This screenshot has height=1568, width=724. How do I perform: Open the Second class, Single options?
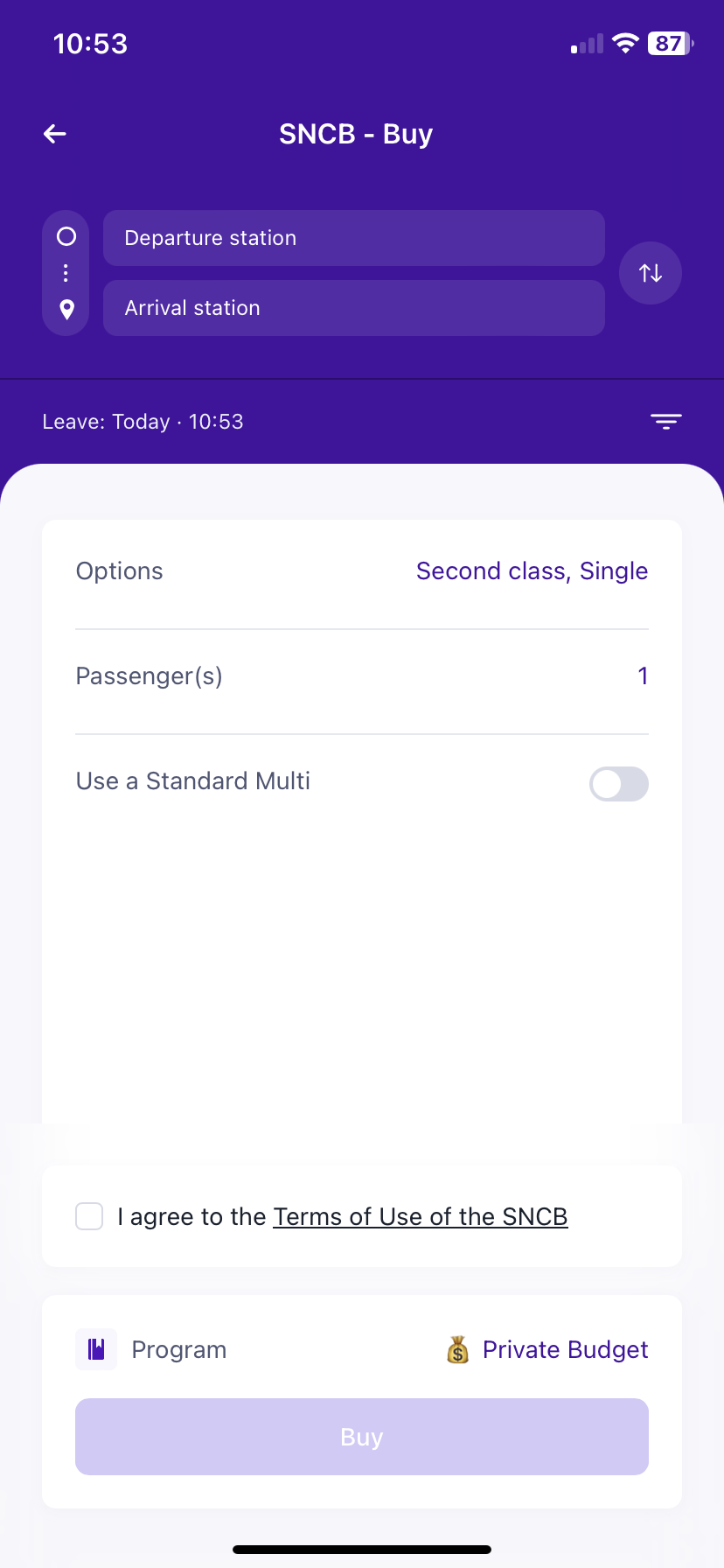[532, 571]
